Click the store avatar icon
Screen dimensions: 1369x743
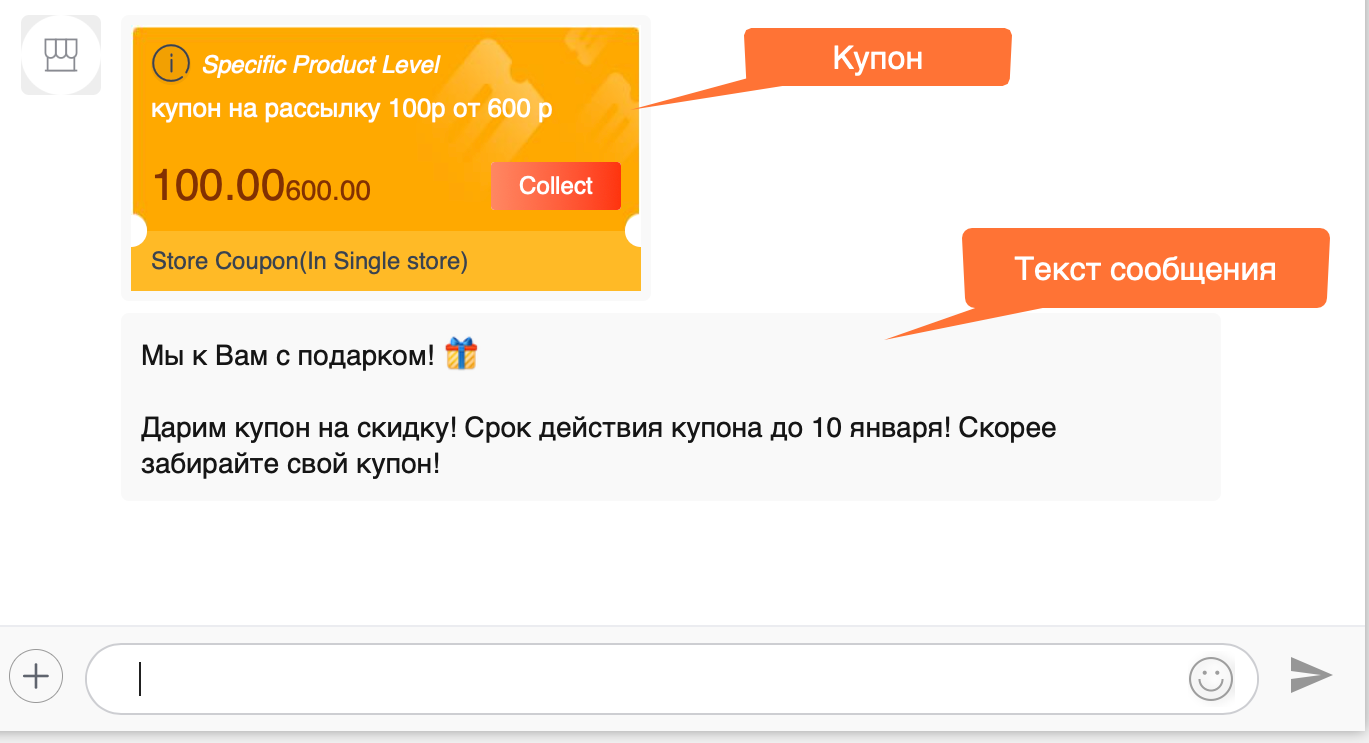(x=61, y=55)
